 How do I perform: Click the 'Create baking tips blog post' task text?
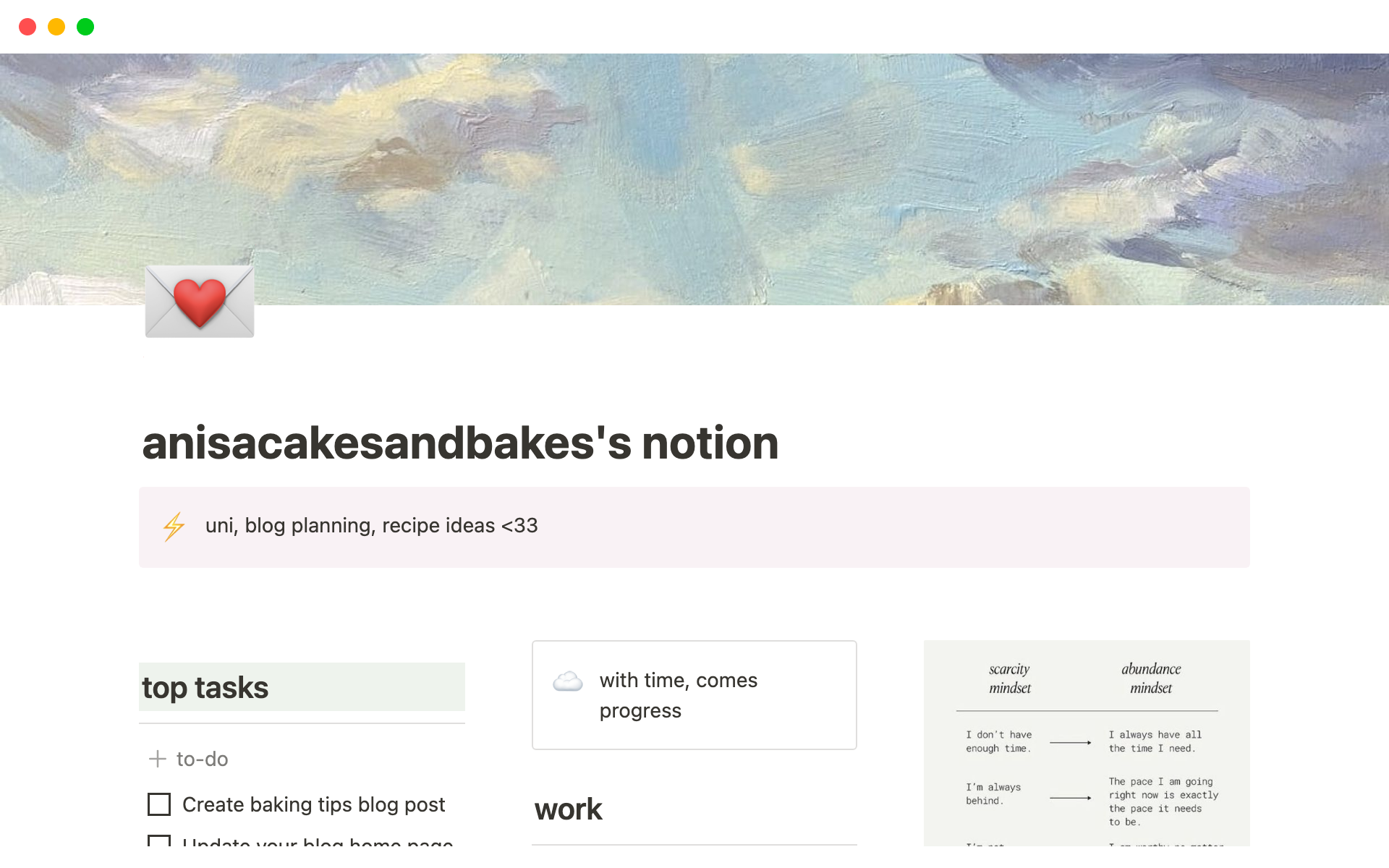[x=313, y=804]
